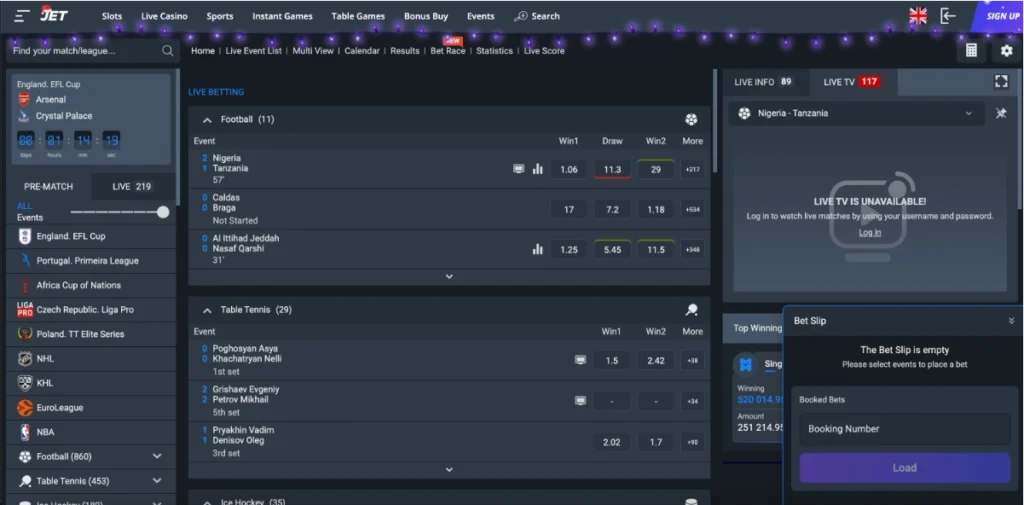Click the magnifier in match search box
Viewport: 1024px width, 505px height.
pyautogui.click(x=168, y=50)
